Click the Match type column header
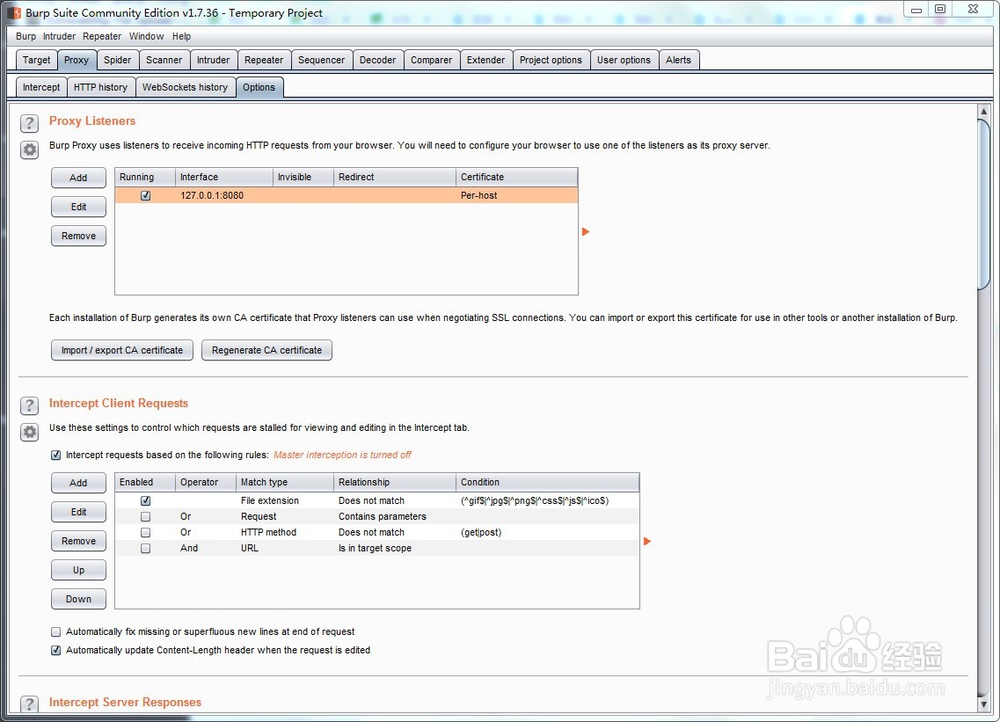Viewport: 1000px width, 722px height. (x=284, y=482)
